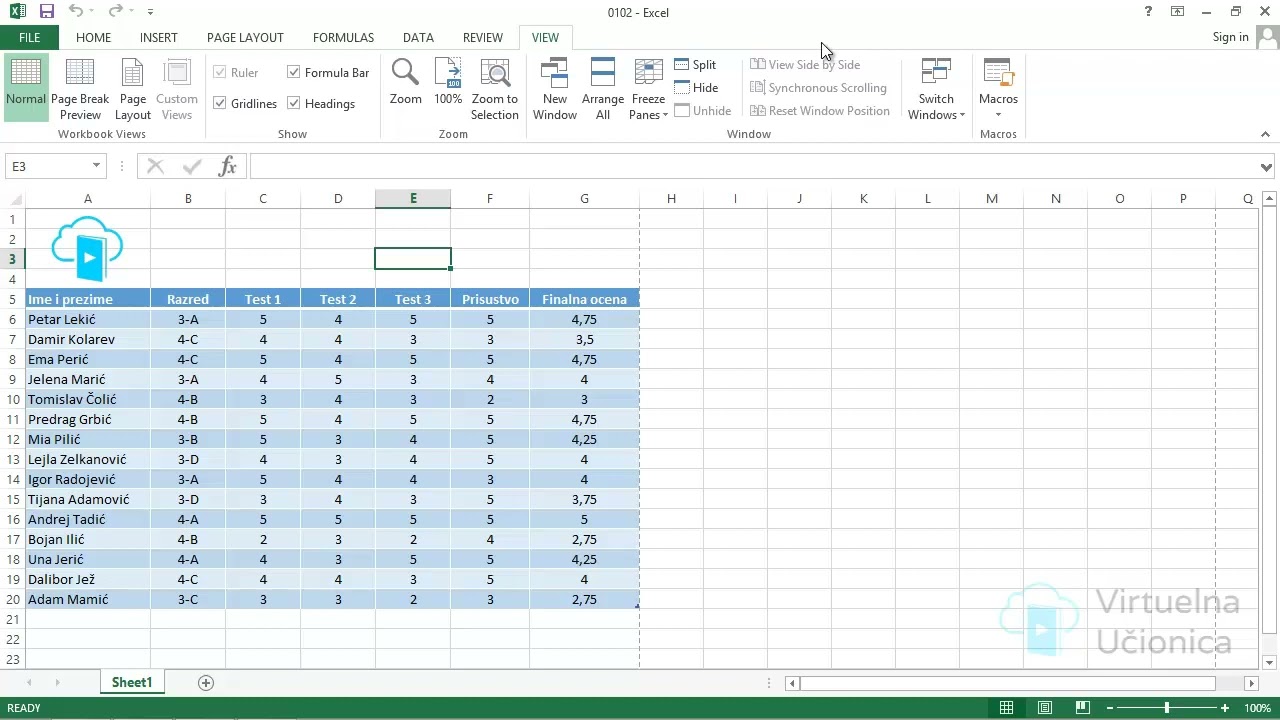1280x720 pixels.
Task: Toggle the Headings checkbox
Action: (294, 103)
